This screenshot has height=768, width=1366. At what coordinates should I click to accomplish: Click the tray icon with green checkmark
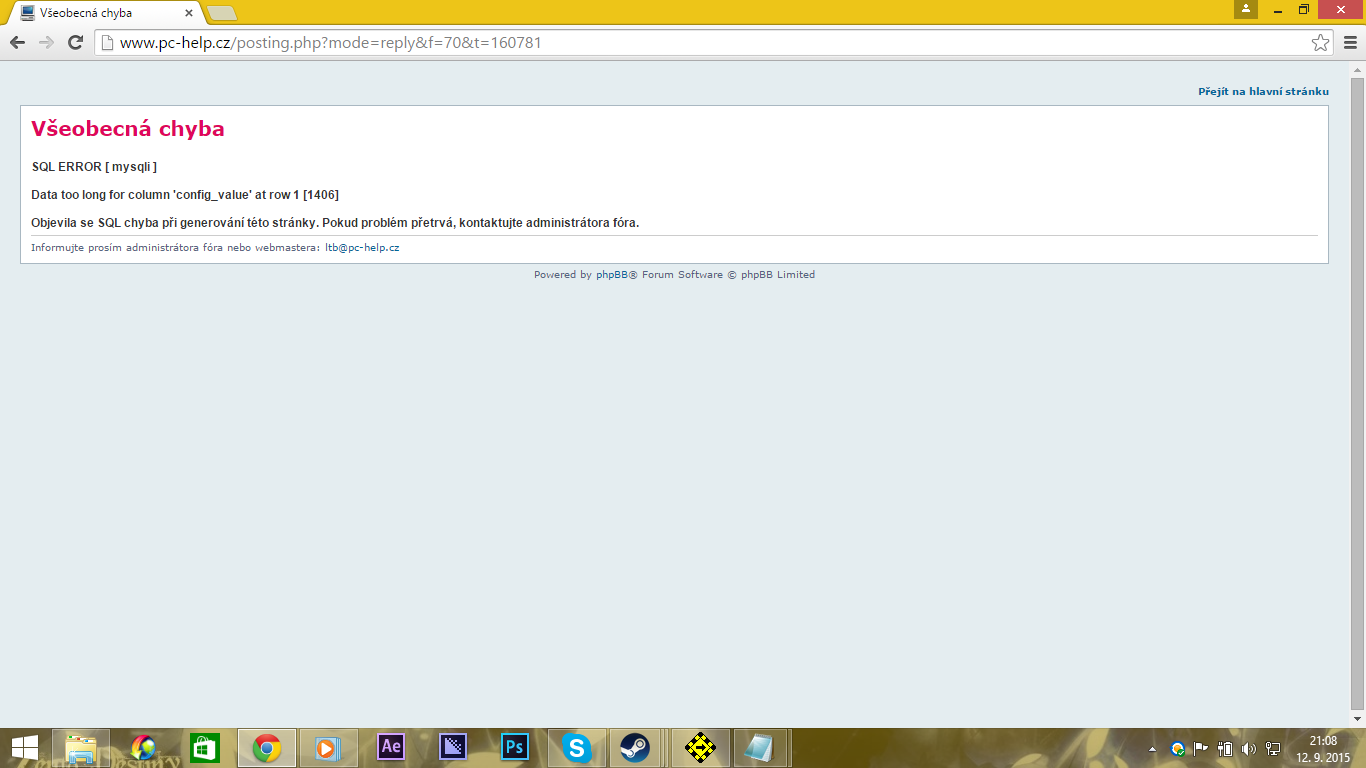pos(1178,748)
